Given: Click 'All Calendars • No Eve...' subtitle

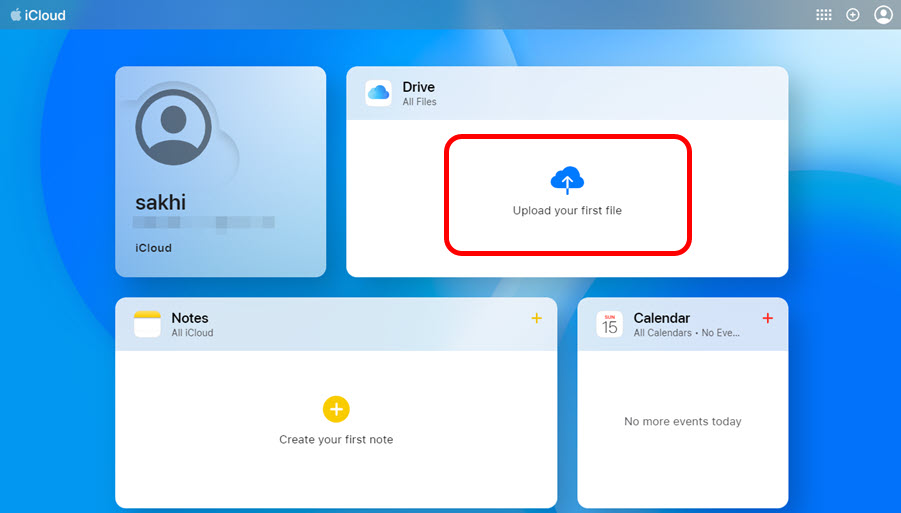Looking at the screenshot, I should pos(686,333).
